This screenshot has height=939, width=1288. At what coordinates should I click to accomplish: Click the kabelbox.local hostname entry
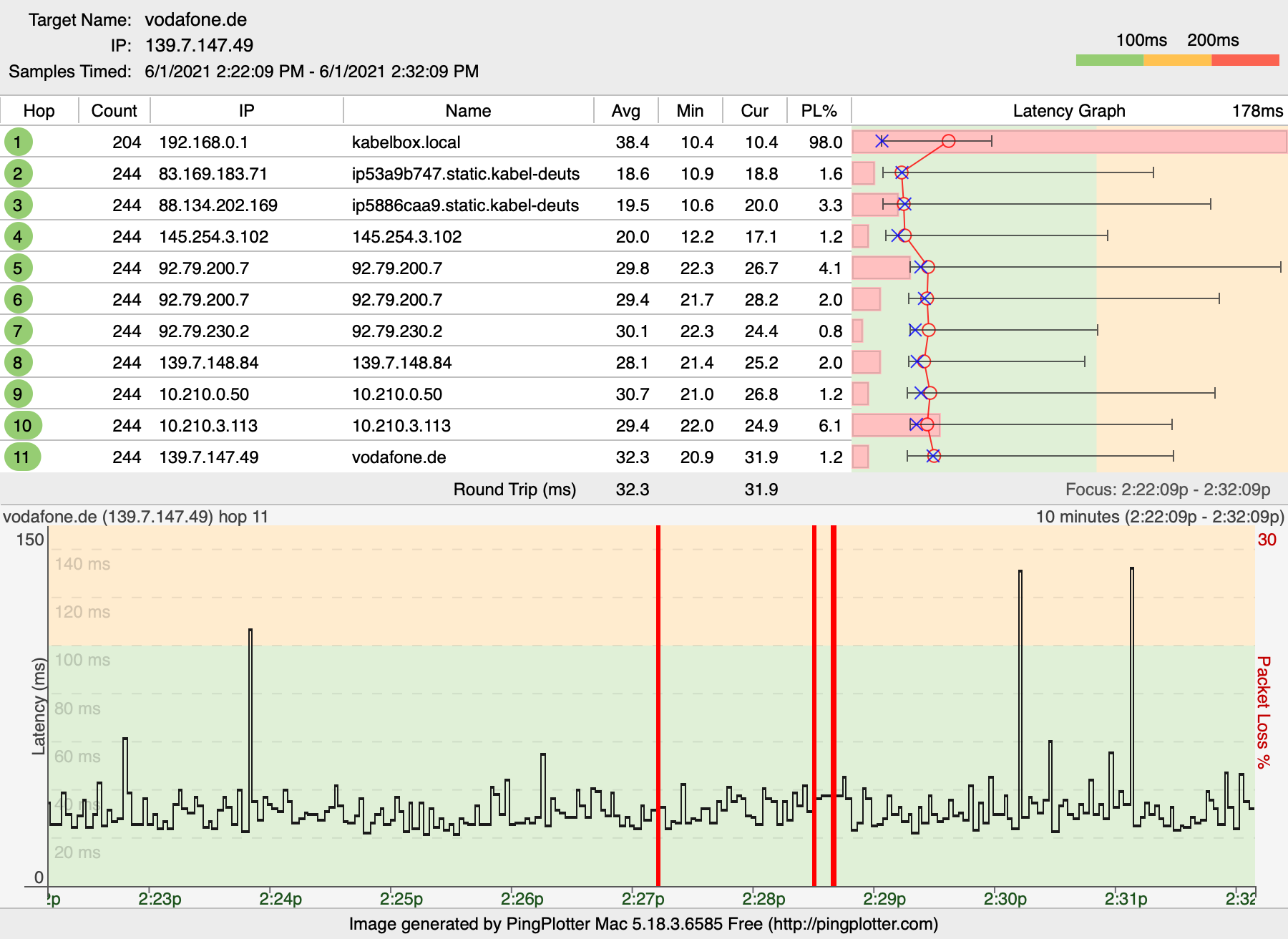(406, 142)
